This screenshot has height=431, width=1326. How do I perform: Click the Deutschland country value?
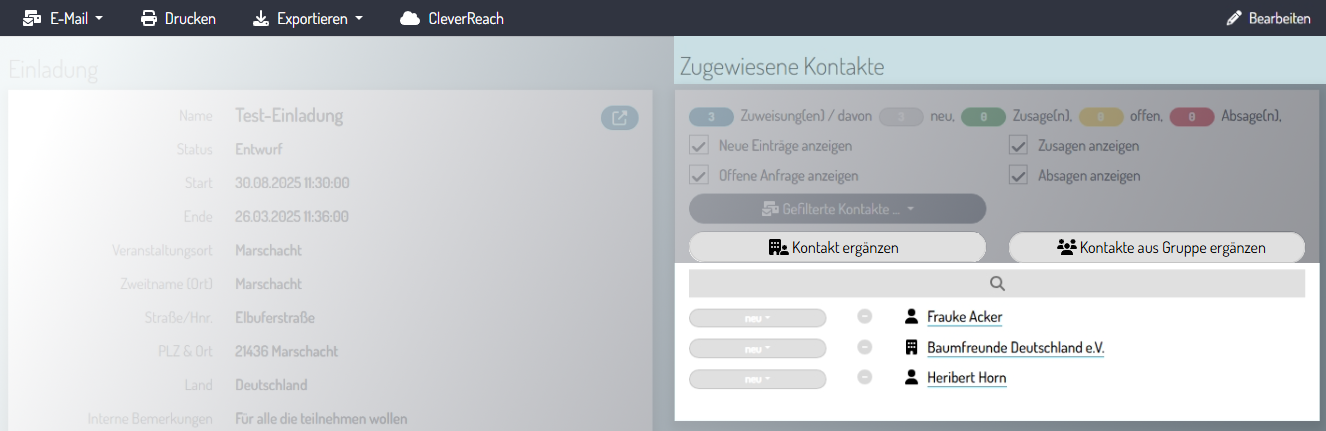[271, 385]
